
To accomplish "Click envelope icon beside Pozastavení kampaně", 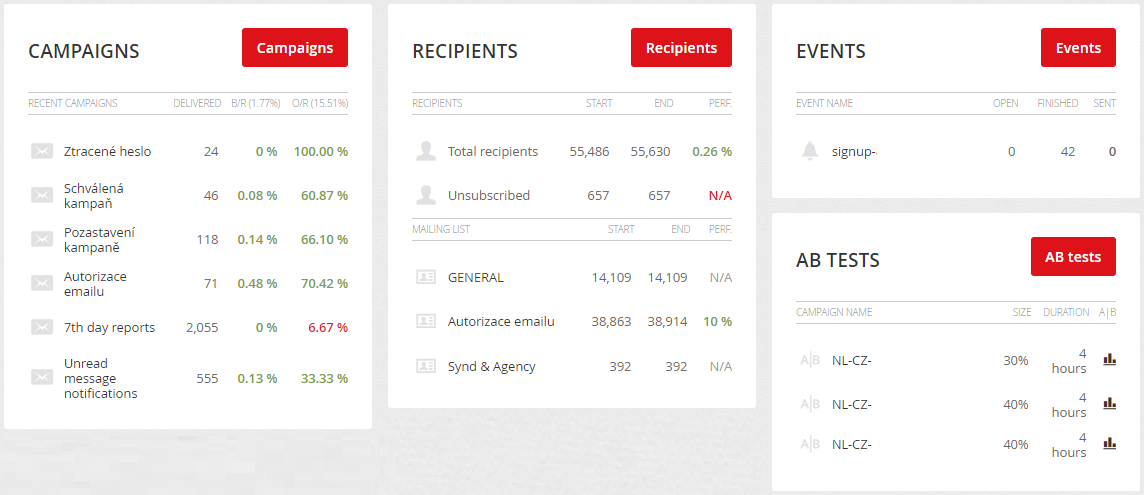I will pyautogui.click(x=42, y=239).
